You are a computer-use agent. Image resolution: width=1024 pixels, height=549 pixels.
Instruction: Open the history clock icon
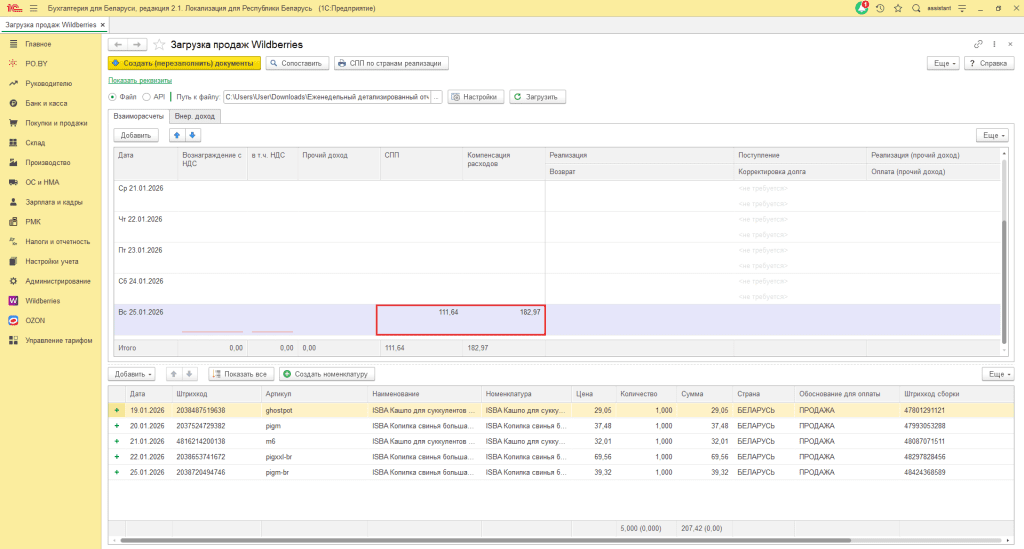pyautogui.click(x=880, y=8)
